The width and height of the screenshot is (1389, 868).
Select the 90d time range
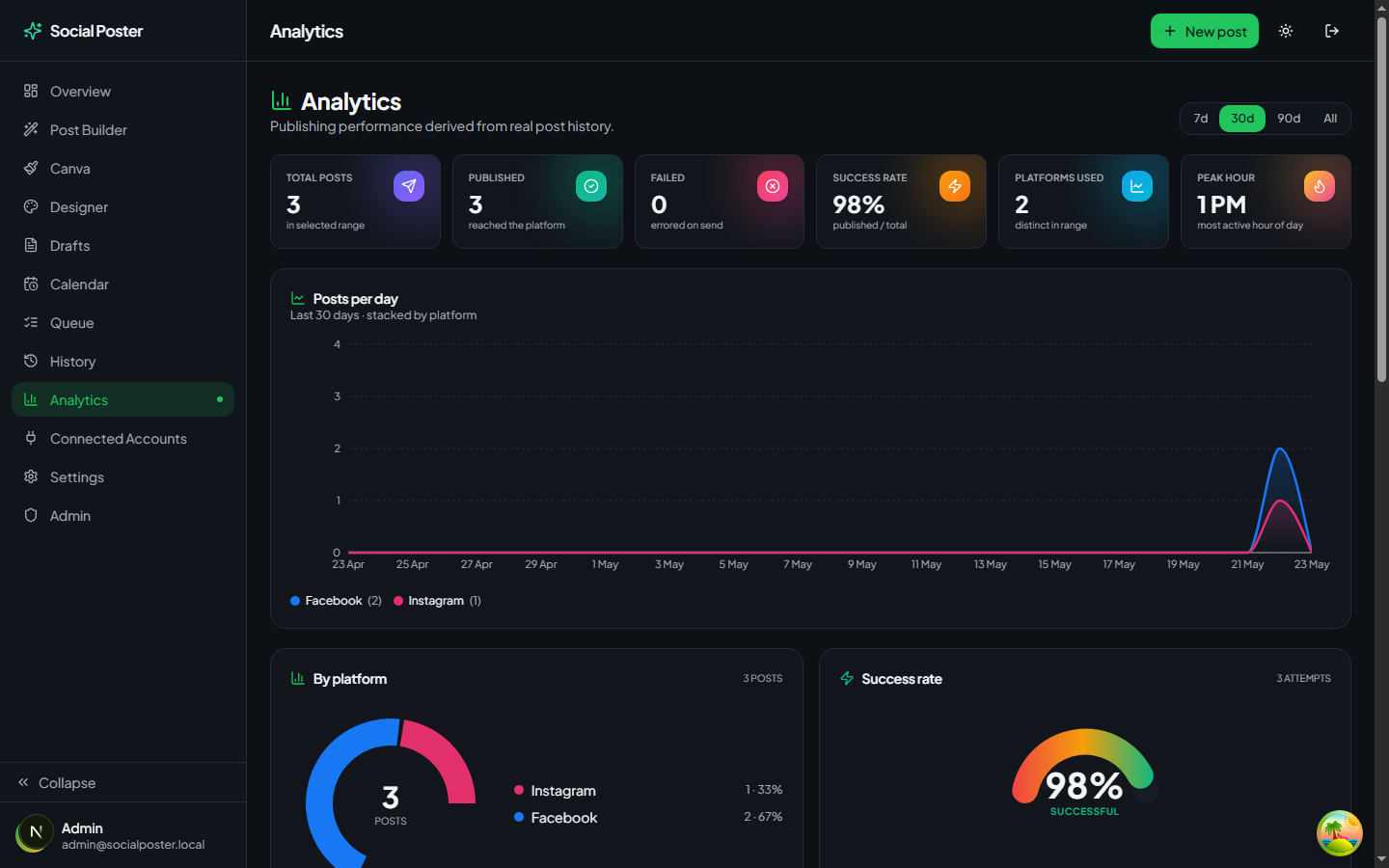click(x=1289, y=119)
